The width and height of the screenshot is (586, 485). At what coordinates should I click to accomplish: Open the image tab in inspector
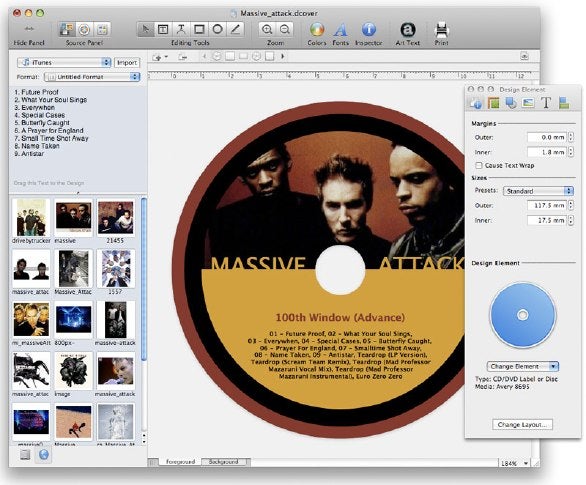coord(528,103)
